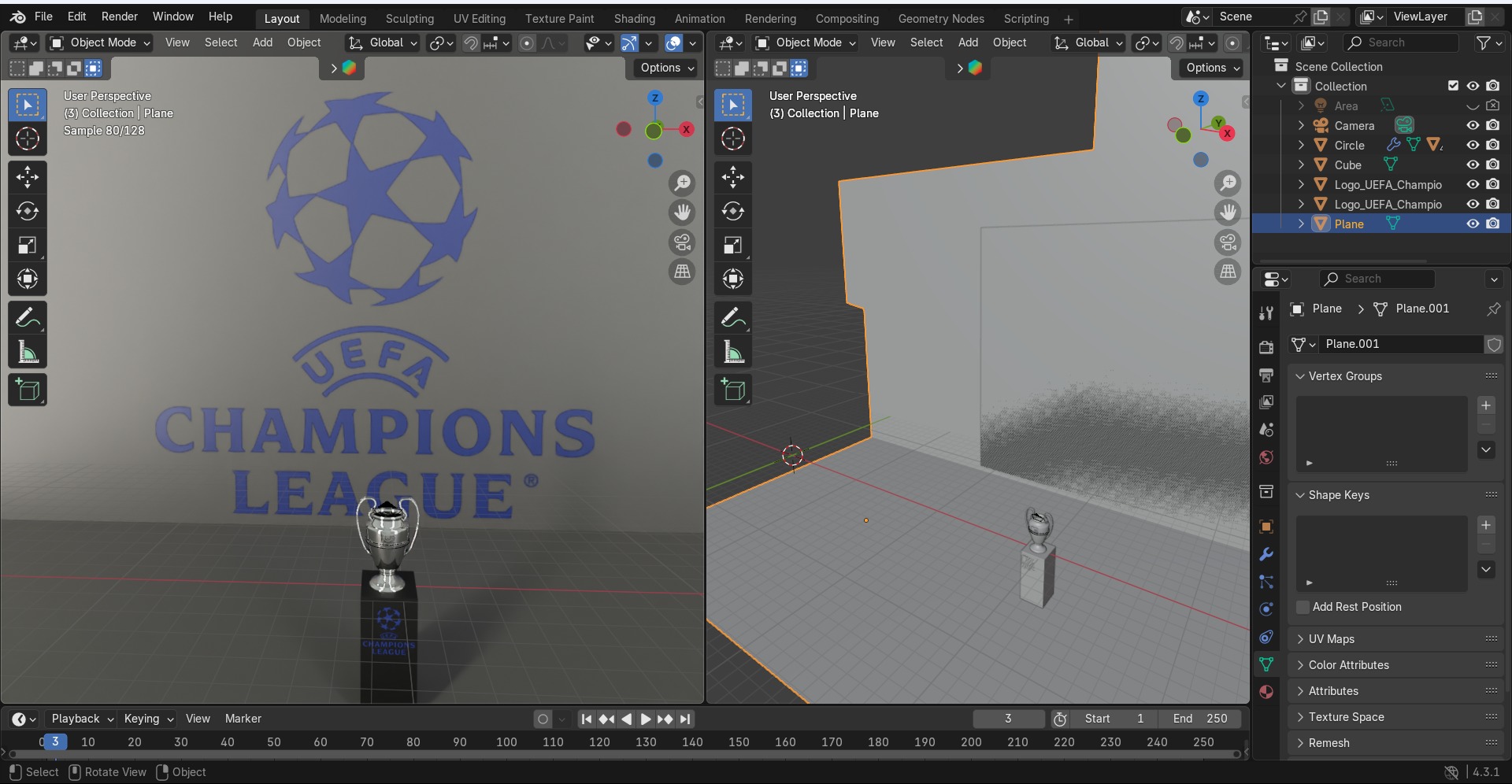This screenshot has height=784, width=1512.
Task: Open the Playback dropdown in timeline
Action: pyautogui.click(x=82, y=719)
